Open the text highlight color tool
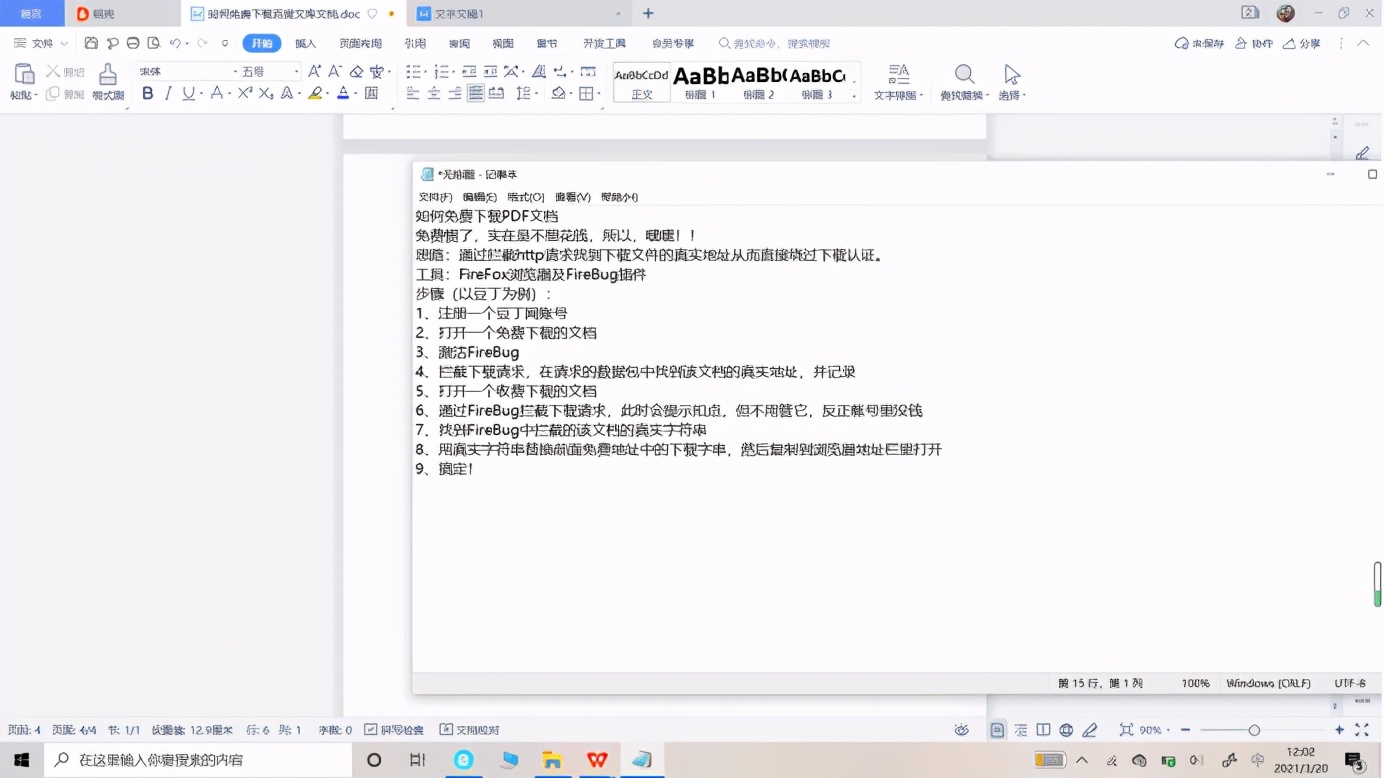This screenshot has width=1384, height=778. point(316,92)
